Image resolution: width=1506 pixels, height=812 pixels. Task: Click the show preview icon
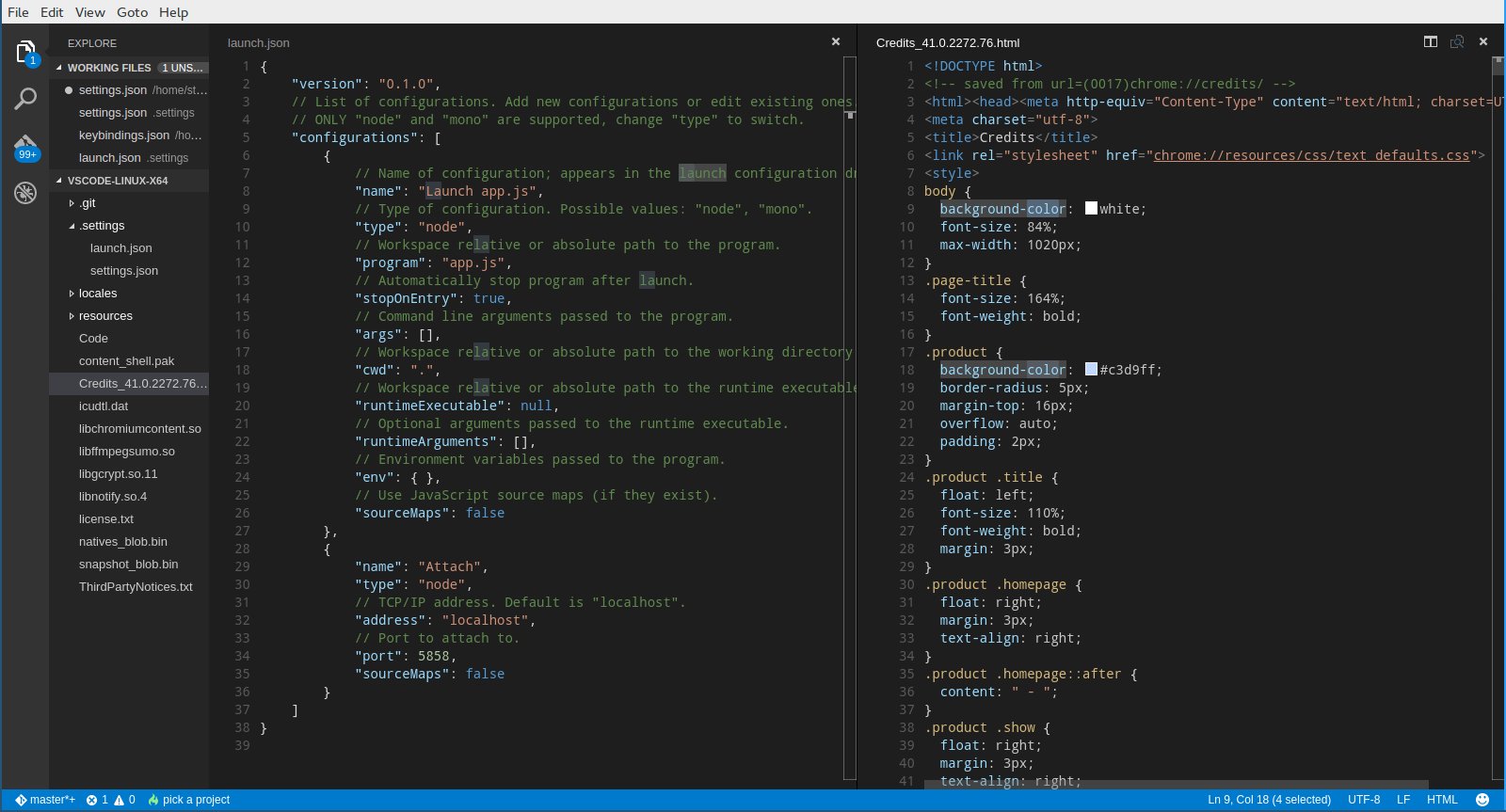pos(1457,41)
